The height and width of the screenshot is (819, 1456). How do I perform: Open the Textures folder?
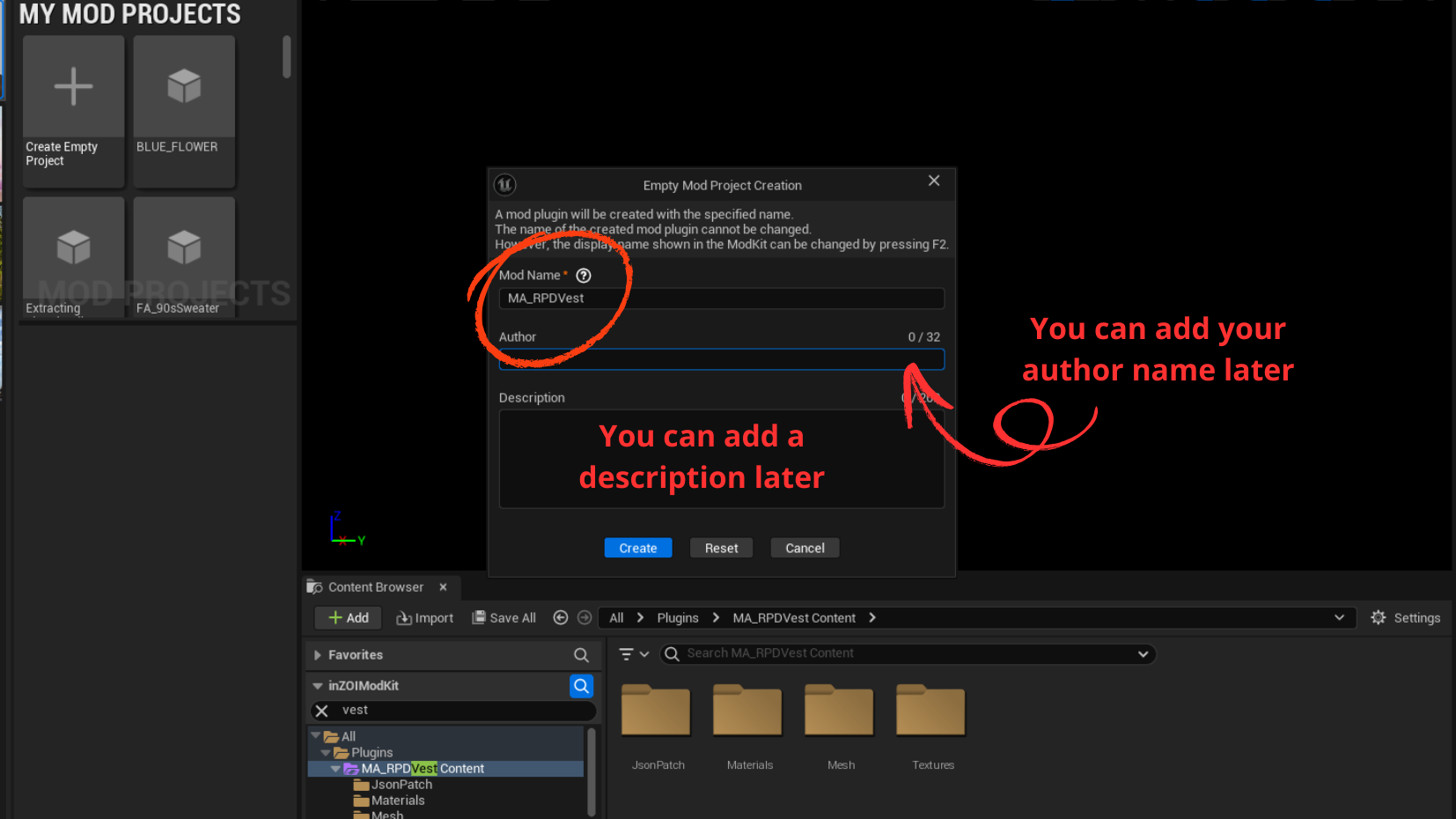tap(931, 712)
